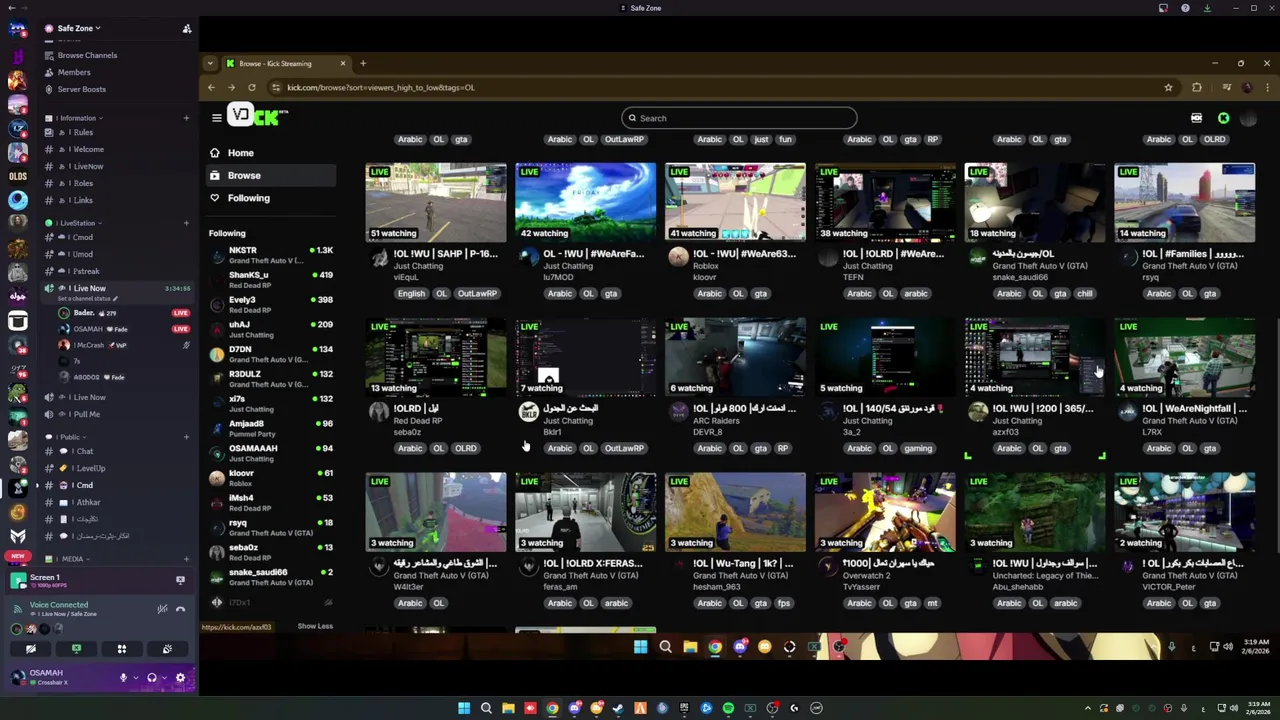The image size is (1280, 720).
Task: Disconnect from voice channel
Action: [180, 609]
